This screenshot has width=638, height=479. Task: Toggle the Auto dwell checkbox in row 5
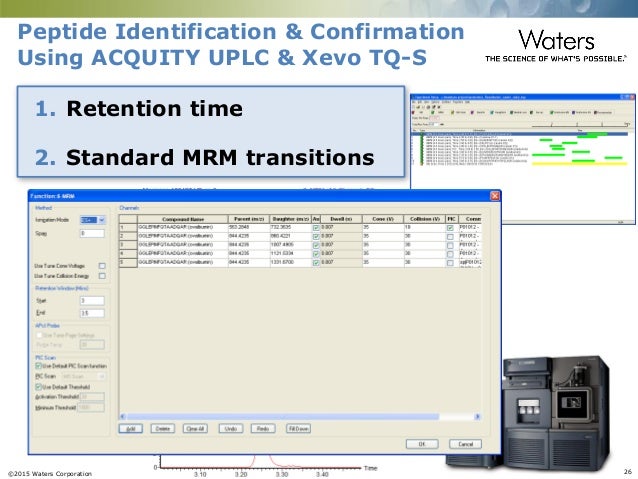coord(316,263)
